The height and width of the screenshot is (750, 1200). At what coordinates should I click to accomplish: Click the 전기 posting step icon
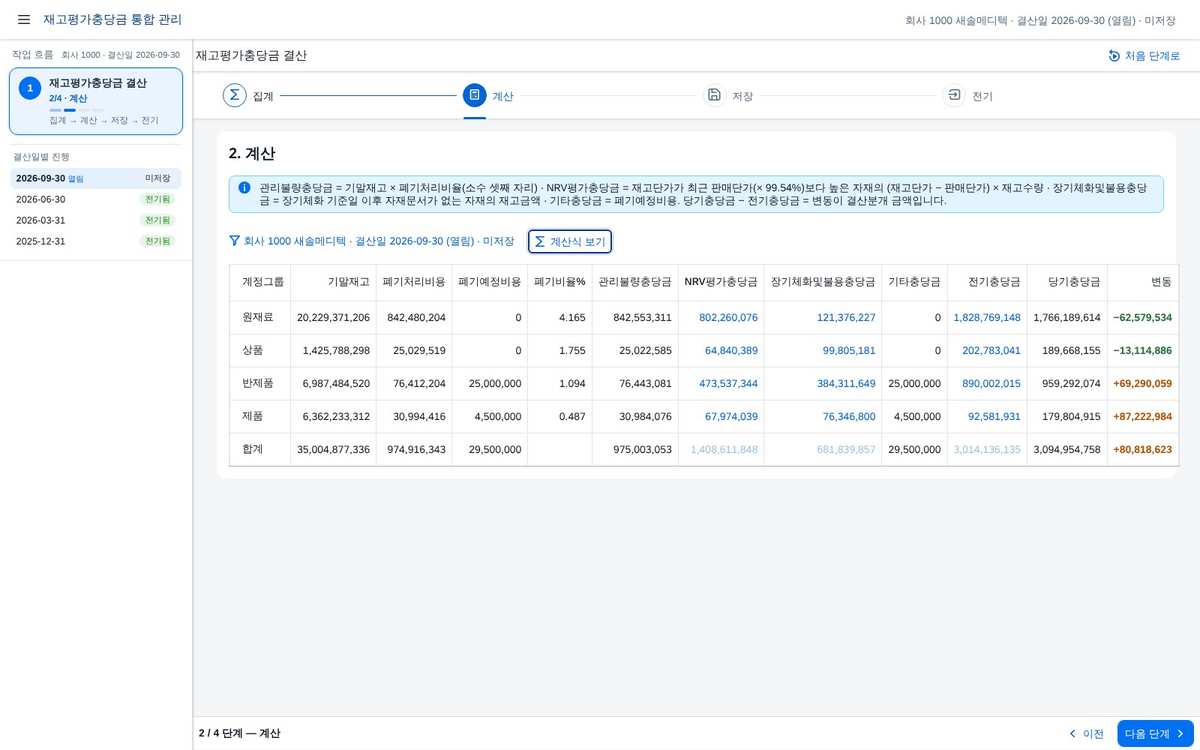pos(954,95)
